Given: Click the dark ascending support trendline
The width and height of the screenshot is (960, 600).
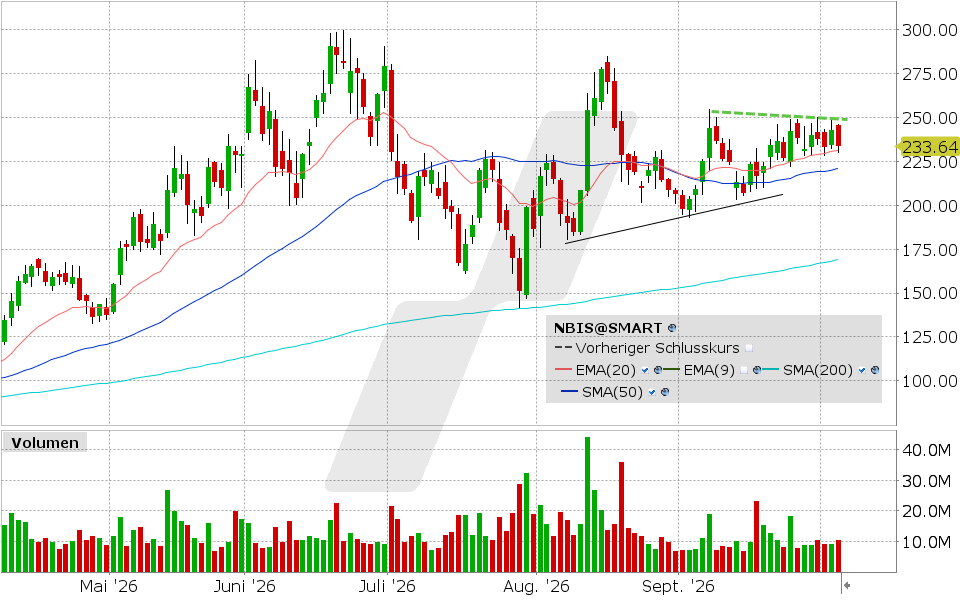Looking at the screenshot, I should click(x=673, y=219).
